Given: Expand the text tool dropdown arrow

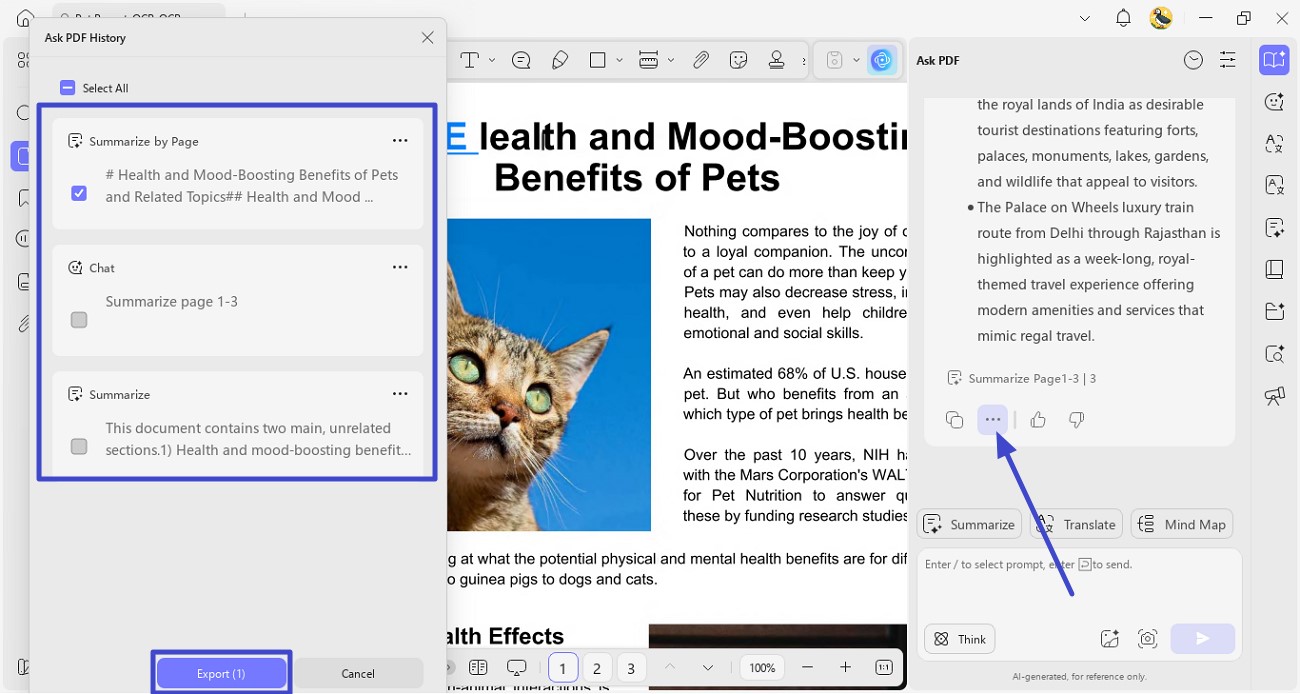Looking at the screenshot, I should 492,60.
